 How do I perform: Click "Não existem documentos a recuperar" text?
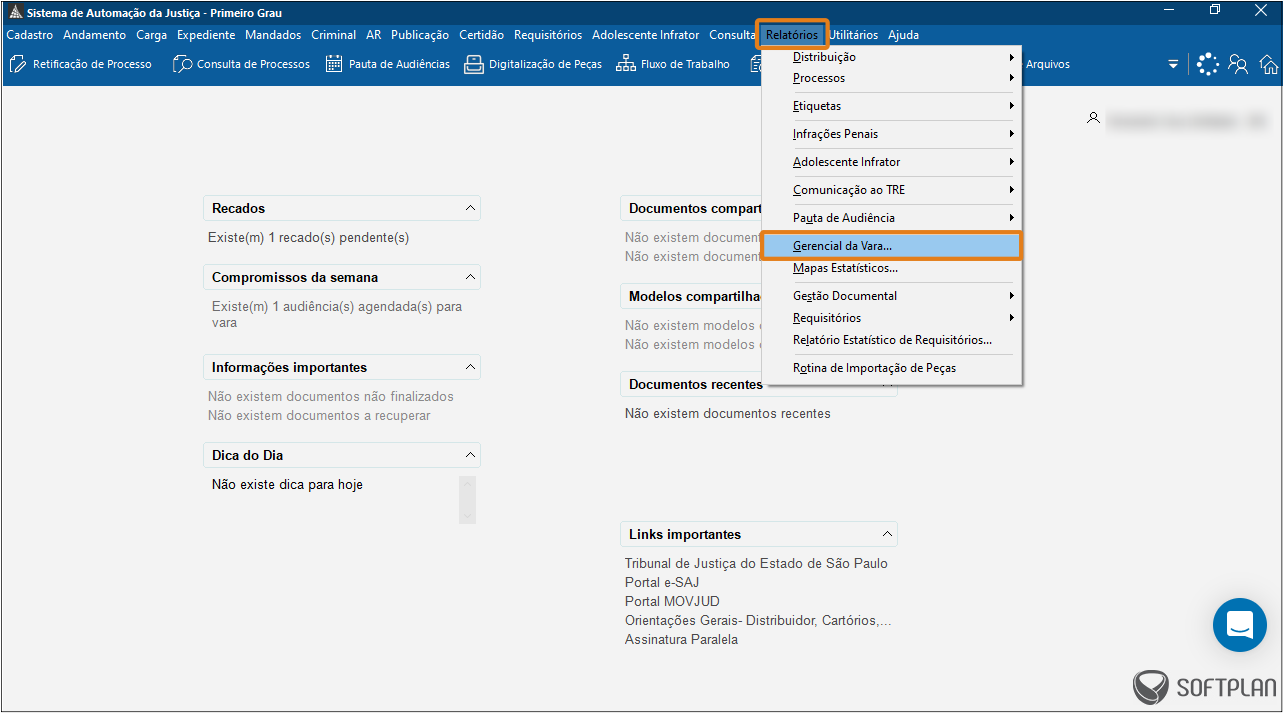[x=319, y=415]
